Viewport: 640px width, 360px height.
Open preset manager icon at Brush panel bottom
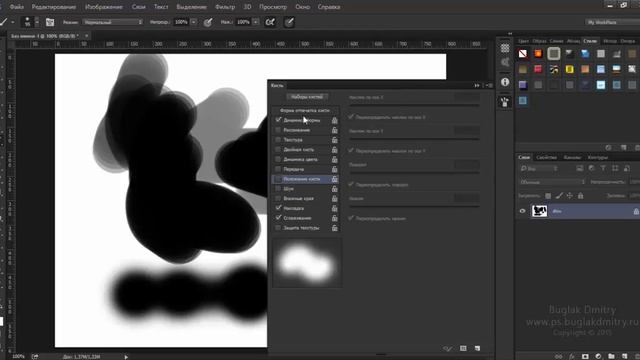tap(463, 348)
